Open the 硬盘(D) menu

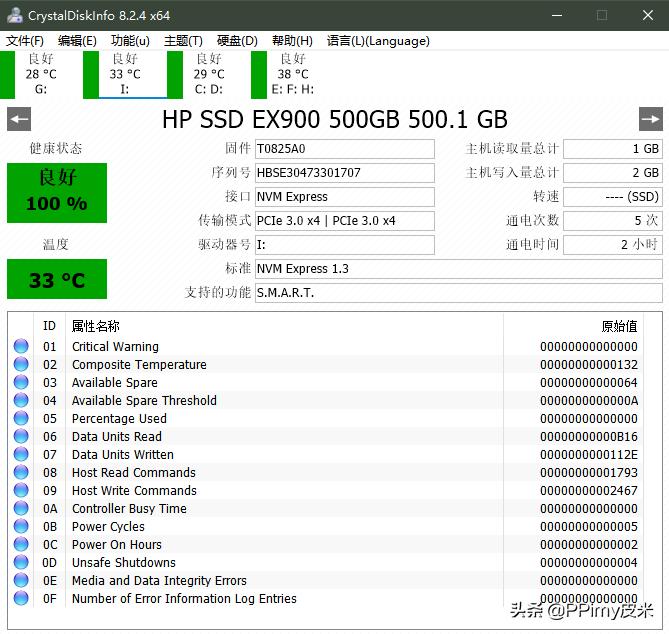(x=237, y=41)
